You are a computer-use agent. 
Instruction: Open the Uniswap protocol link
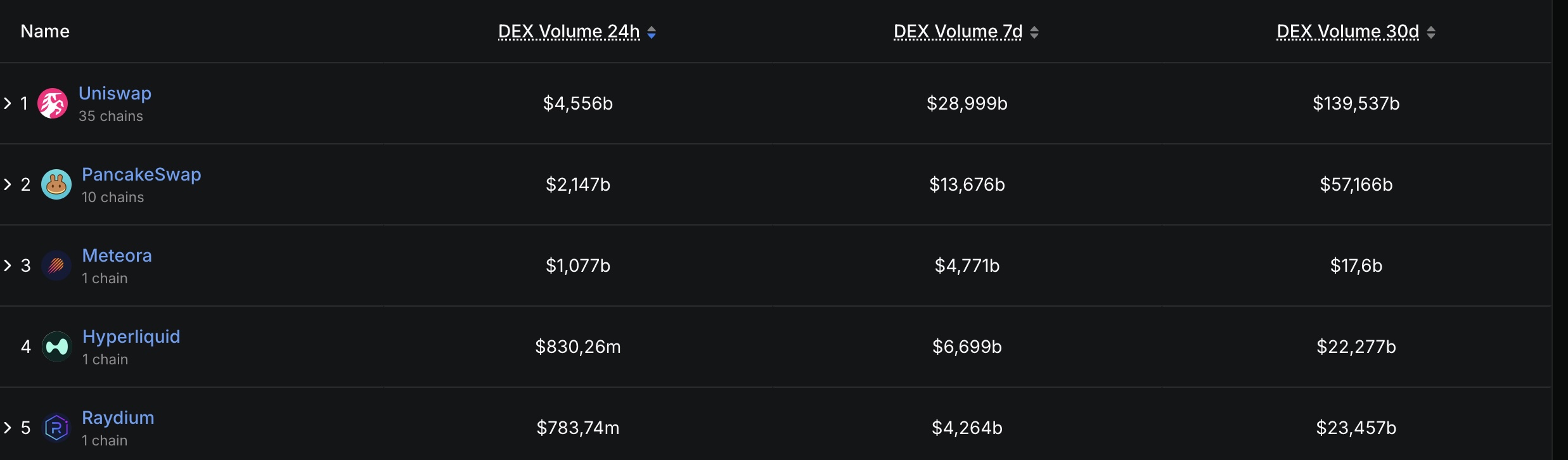115,93
